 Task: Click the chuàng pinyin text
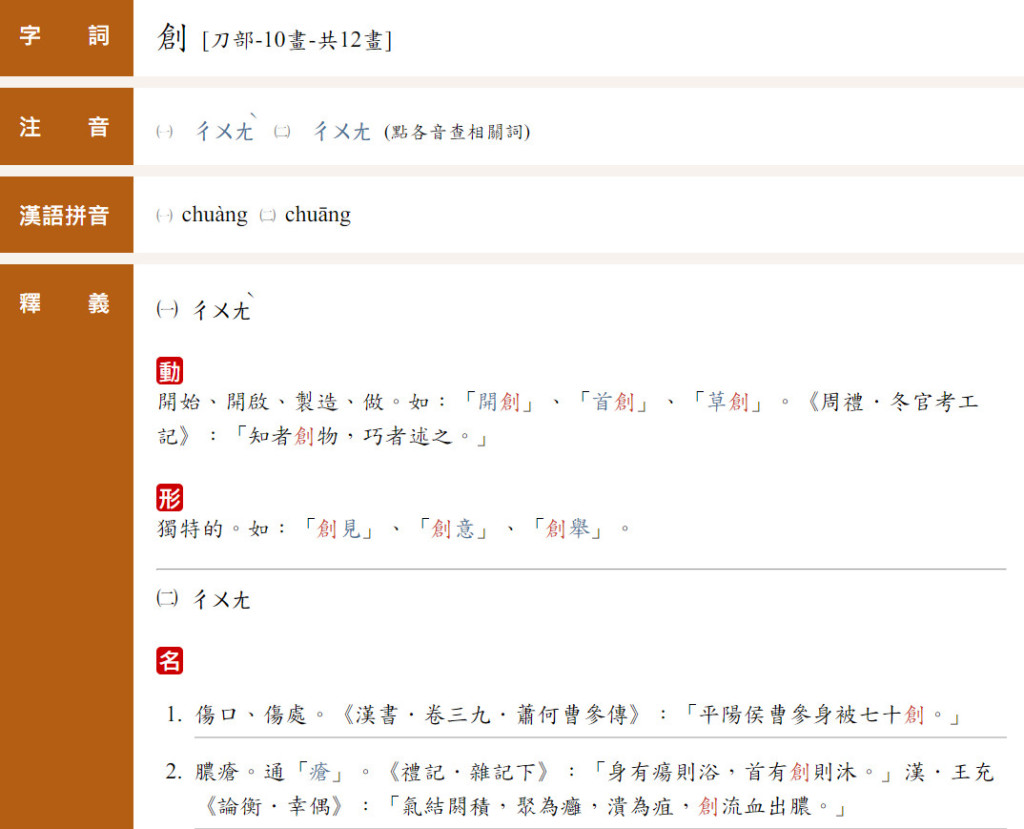tap(214, 215)
